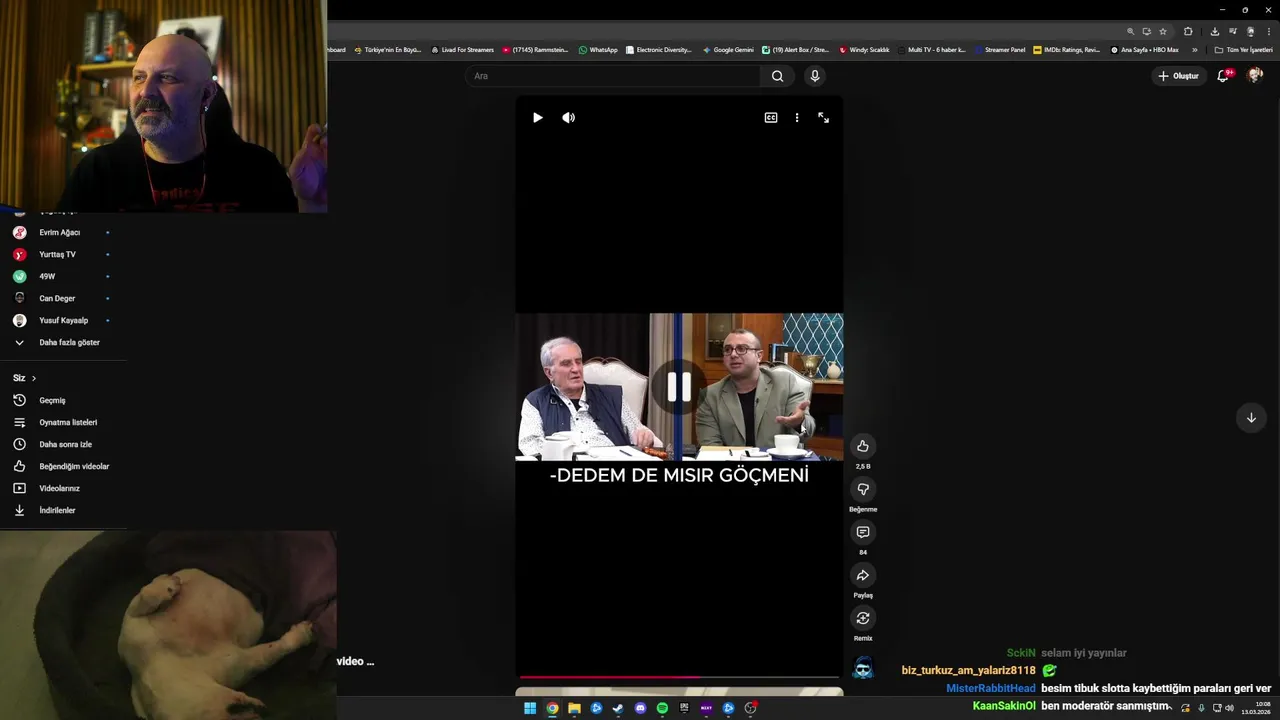Screen dimensions: 1280x720
Task: Open the Electronic Diversity bookmark
Action: pyautogui.click(x=658, y=49)
